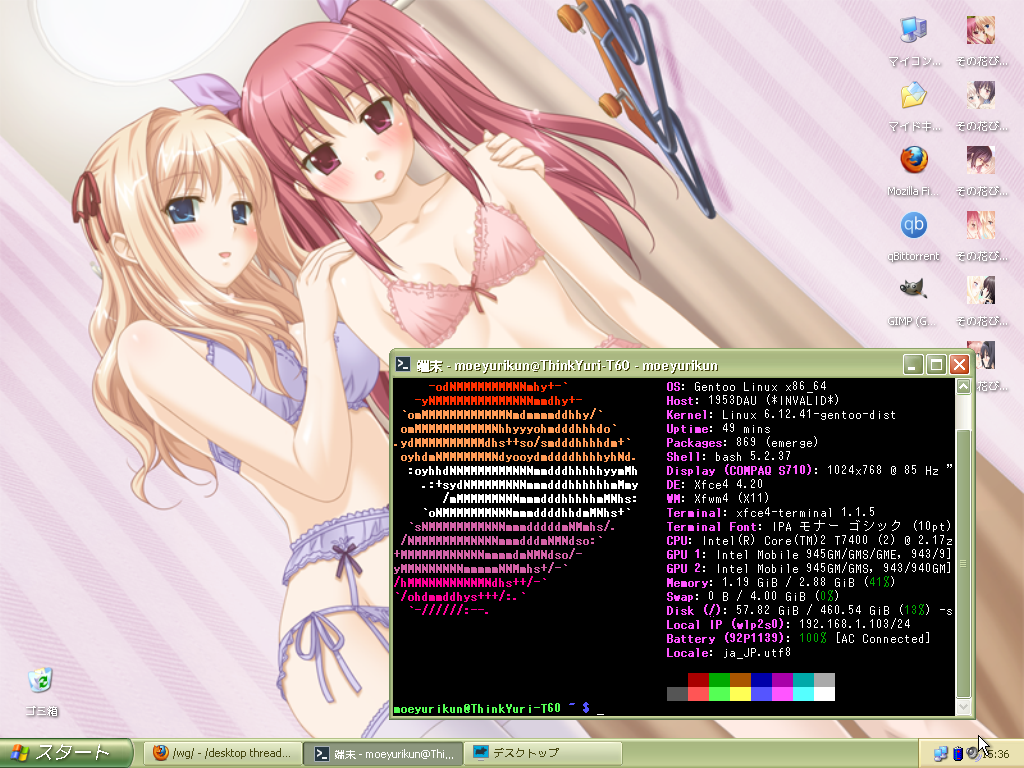
Task: Click the terminal title bar text
Action: [567, 365]
